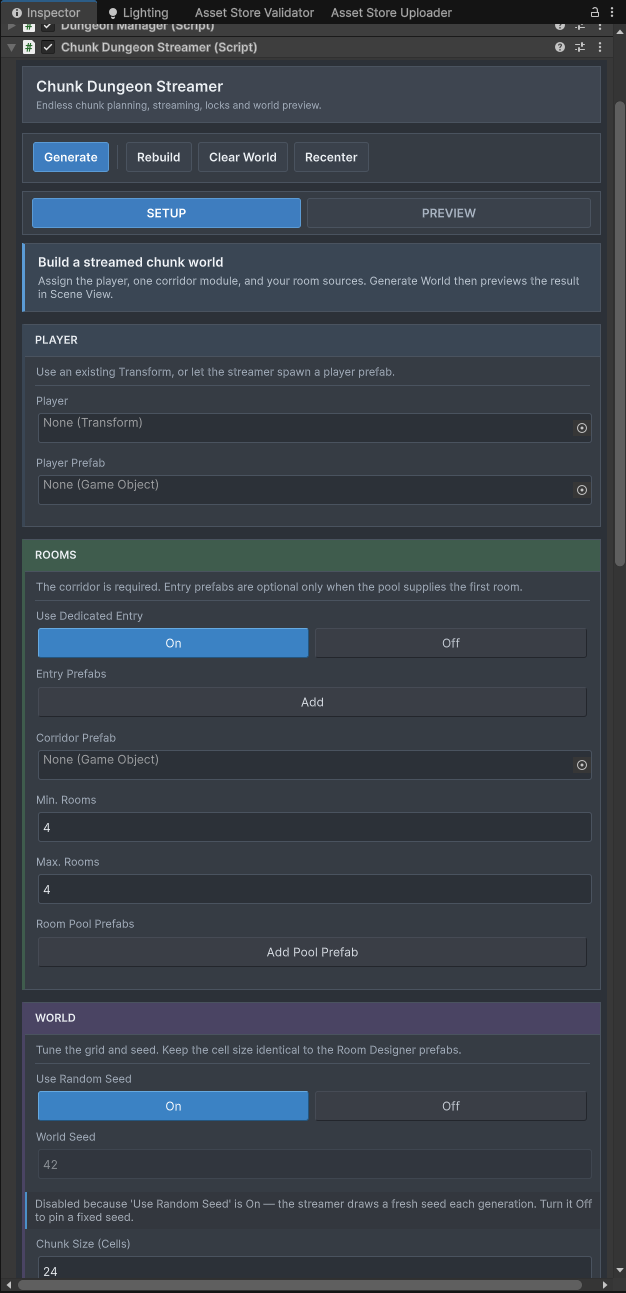The width and height of the screenshot is (626, 1293).
Task: Click the 'Use Random Seed' label
Action: tap(84, 1079)
